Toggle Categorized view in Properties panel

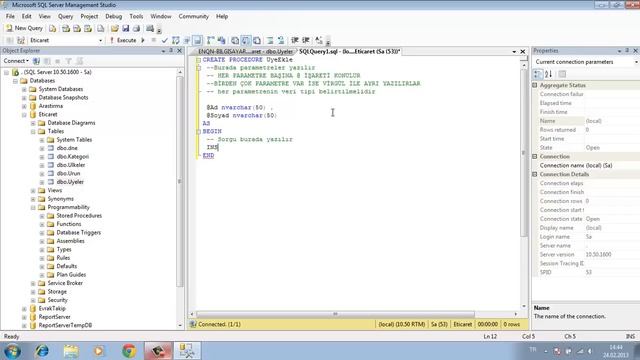click(x=538, y=74)
